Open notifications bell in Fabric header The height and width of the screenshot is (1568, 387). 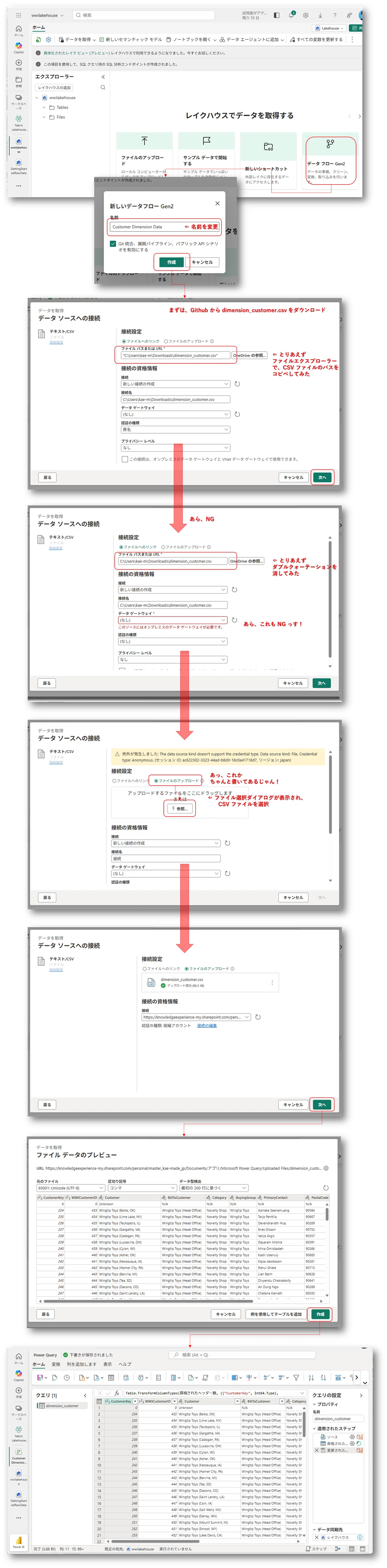(291, 15)
